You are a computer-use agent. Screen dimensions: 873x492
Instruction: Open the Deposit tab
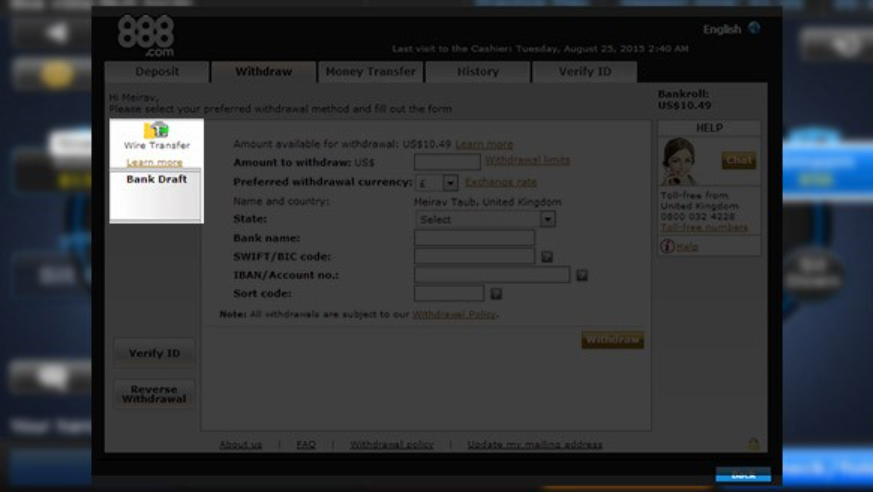(157, 72)
